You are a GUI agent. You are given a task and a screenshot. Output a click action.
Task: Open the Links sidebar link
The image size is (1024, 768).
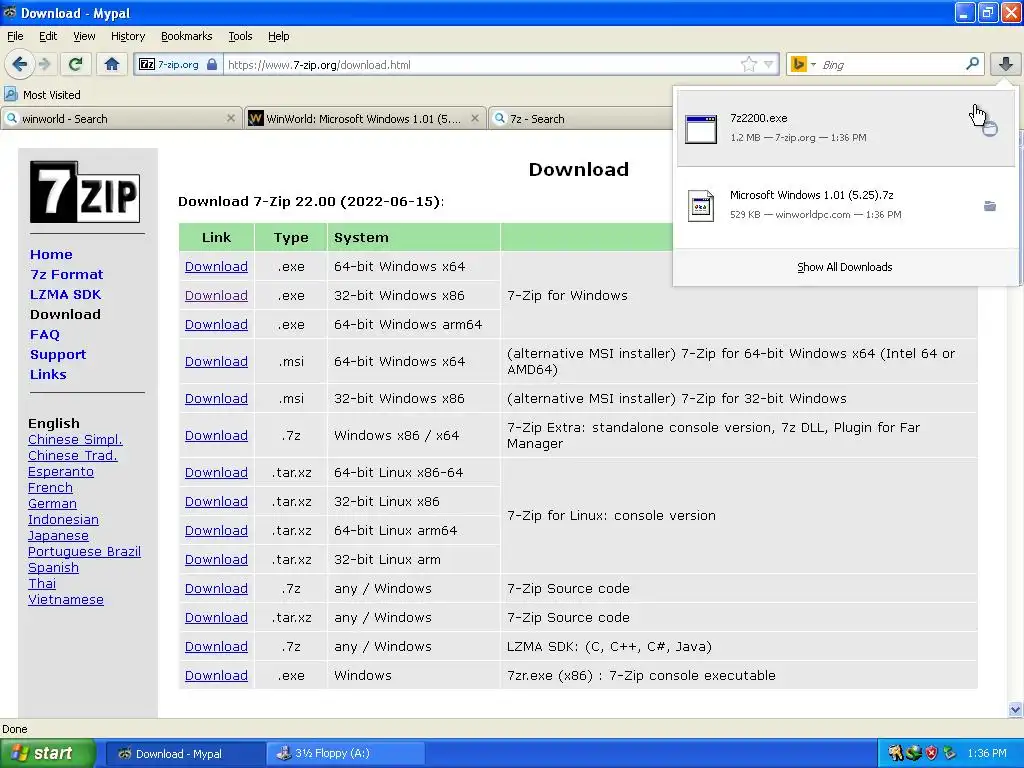point(48,374)
